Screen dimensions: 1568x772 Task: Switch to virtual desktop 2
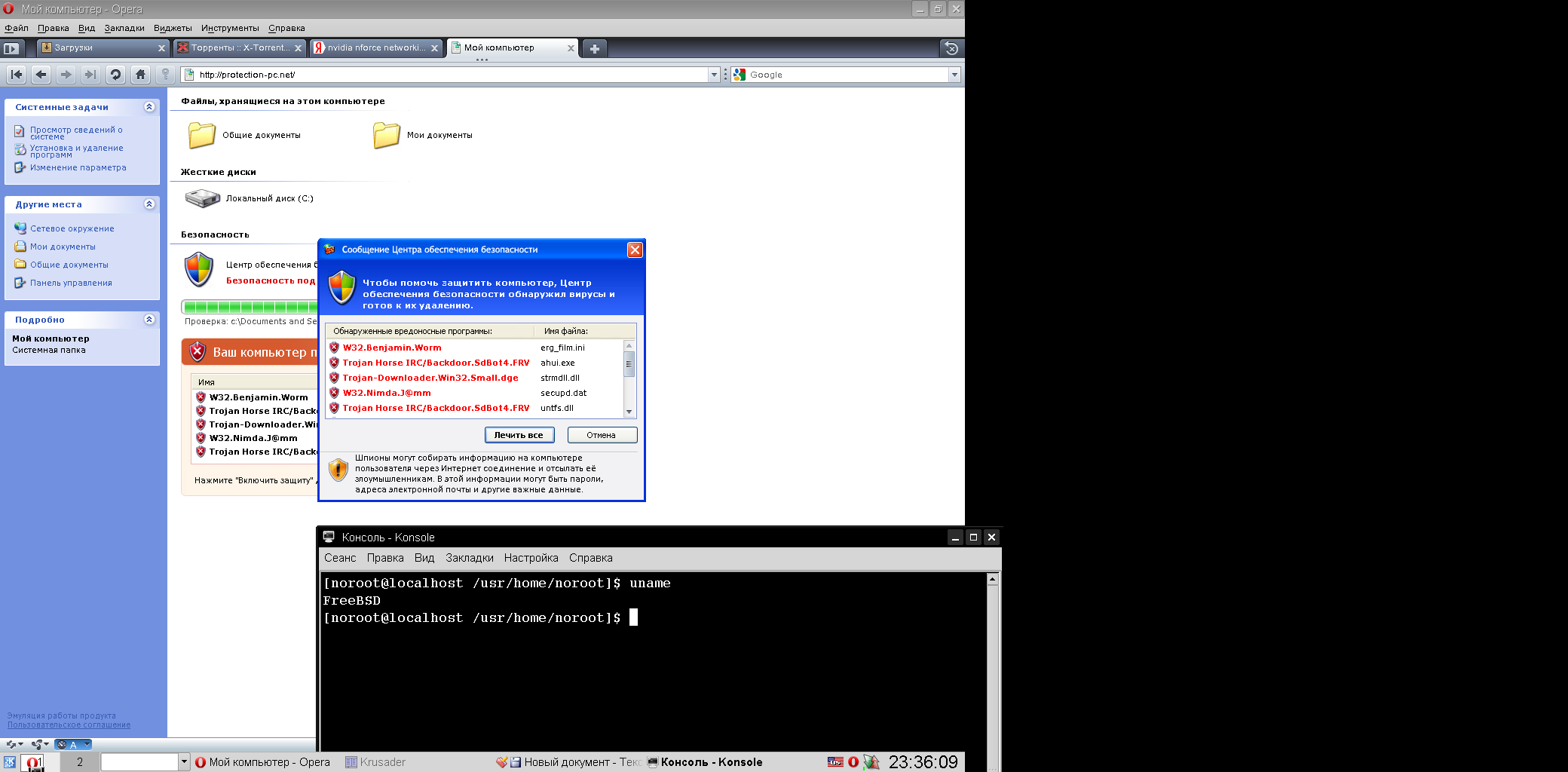79,762
